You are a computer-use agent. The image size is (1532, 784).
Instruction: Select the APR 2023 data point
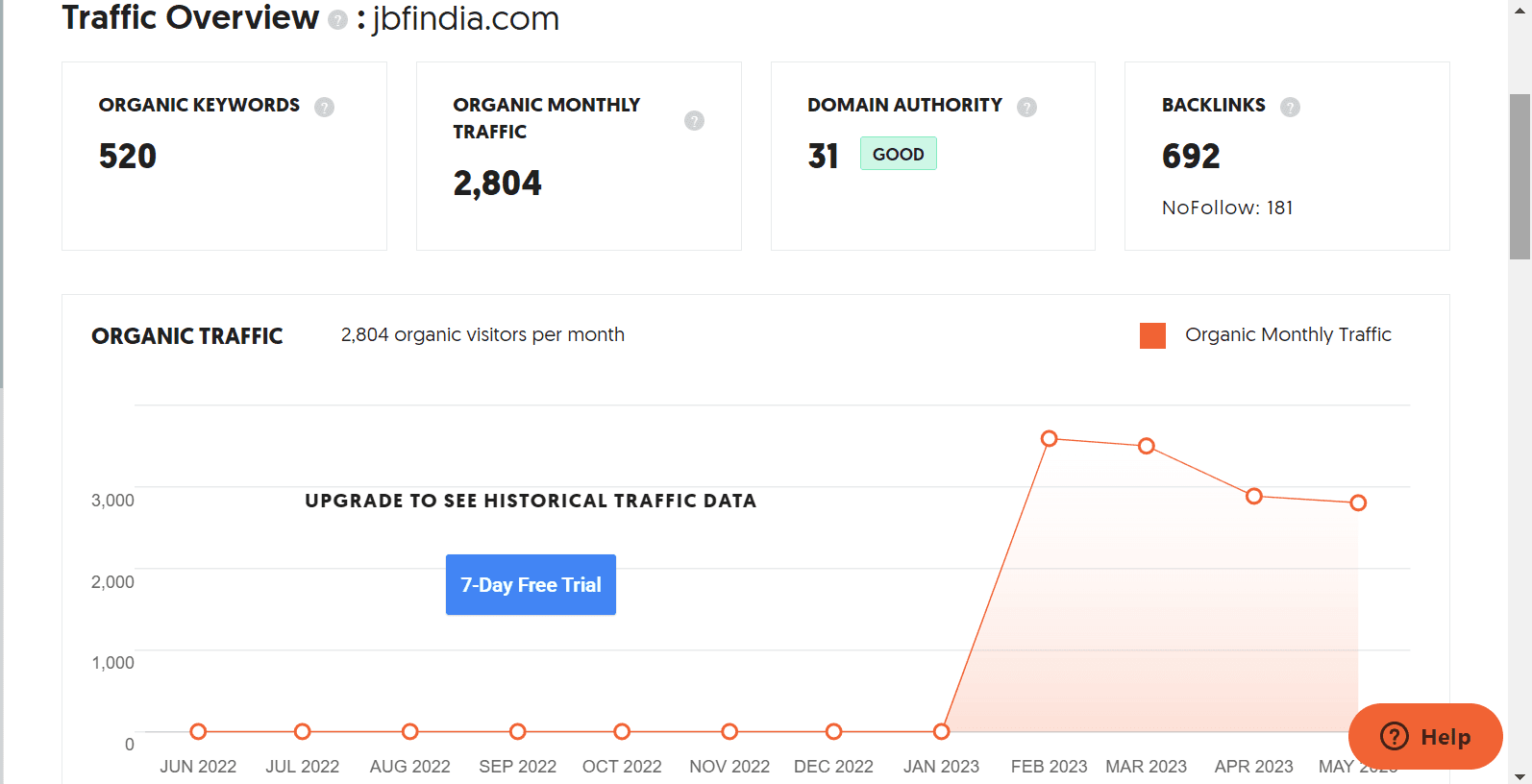coord(1254,496)
